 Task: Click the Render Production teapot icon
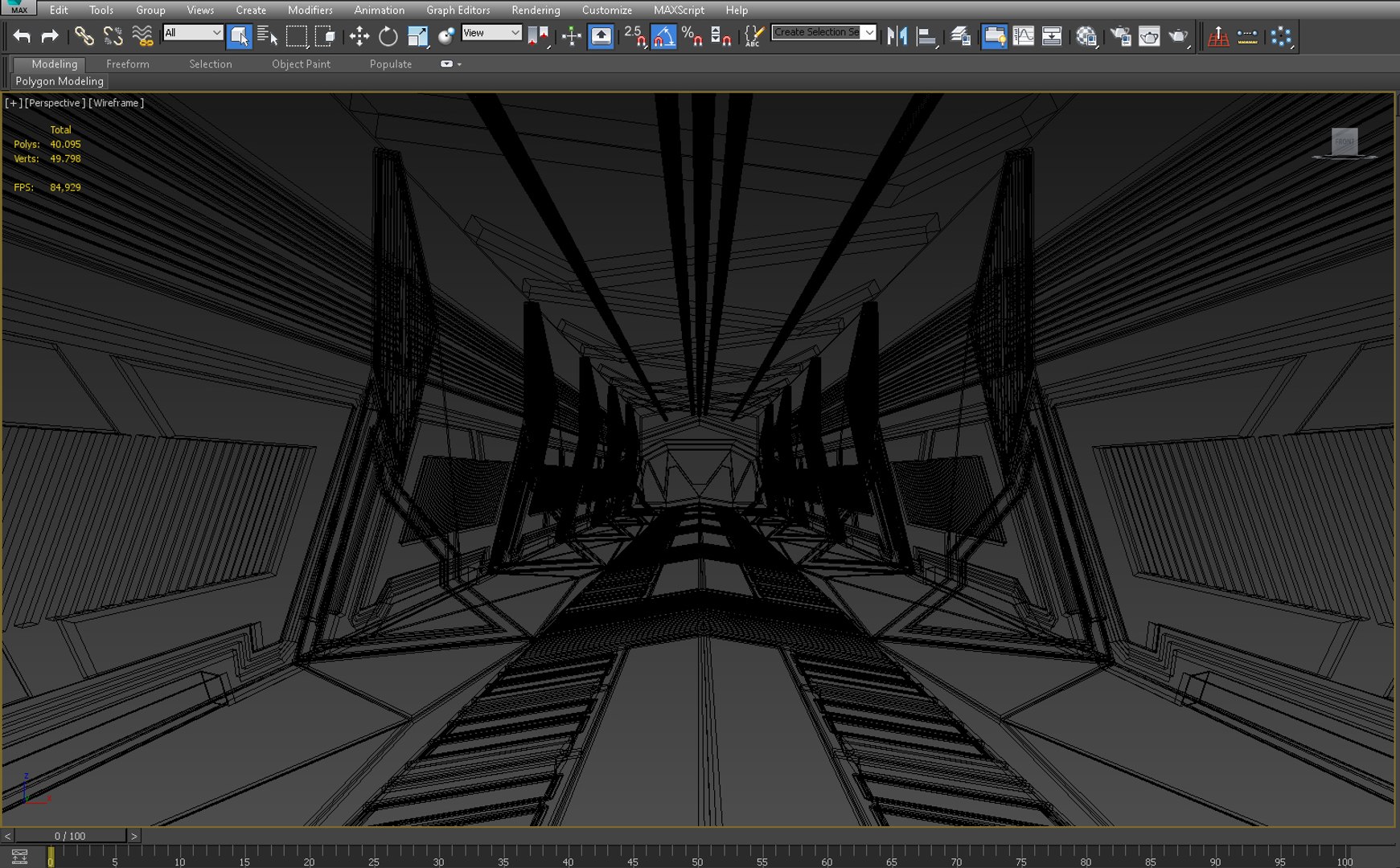coord(1178,36)
